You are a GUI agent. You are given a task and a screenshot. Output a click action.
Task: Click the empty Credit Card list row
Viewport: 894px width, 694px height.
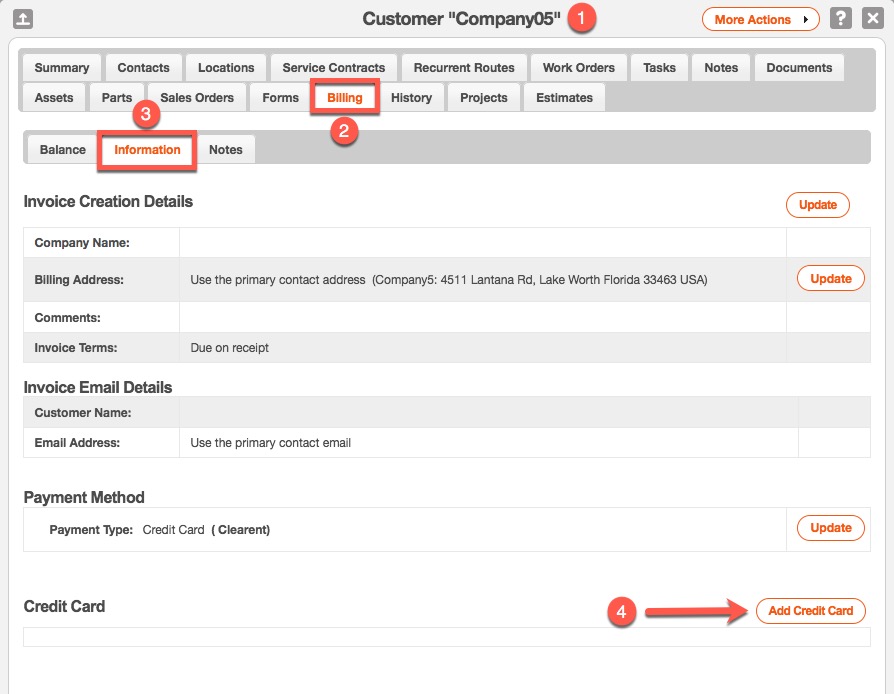point(446,637)
